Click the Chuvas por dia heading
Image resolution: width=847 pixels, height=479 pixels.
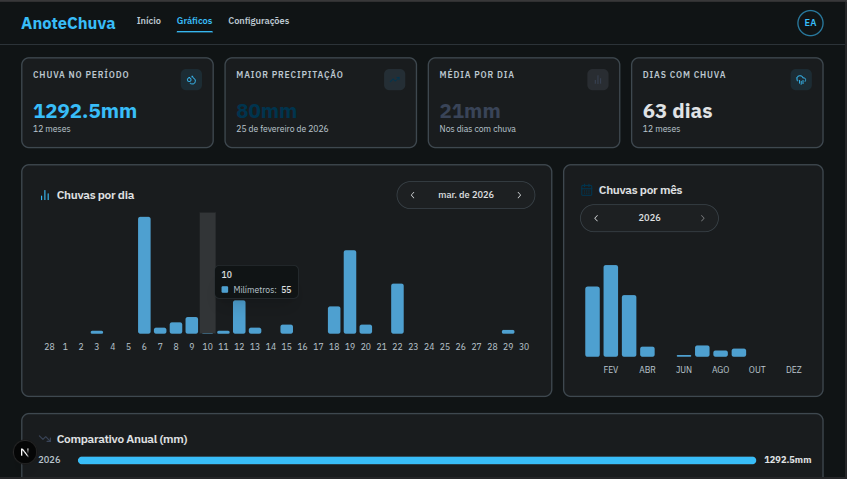(96, 195)
